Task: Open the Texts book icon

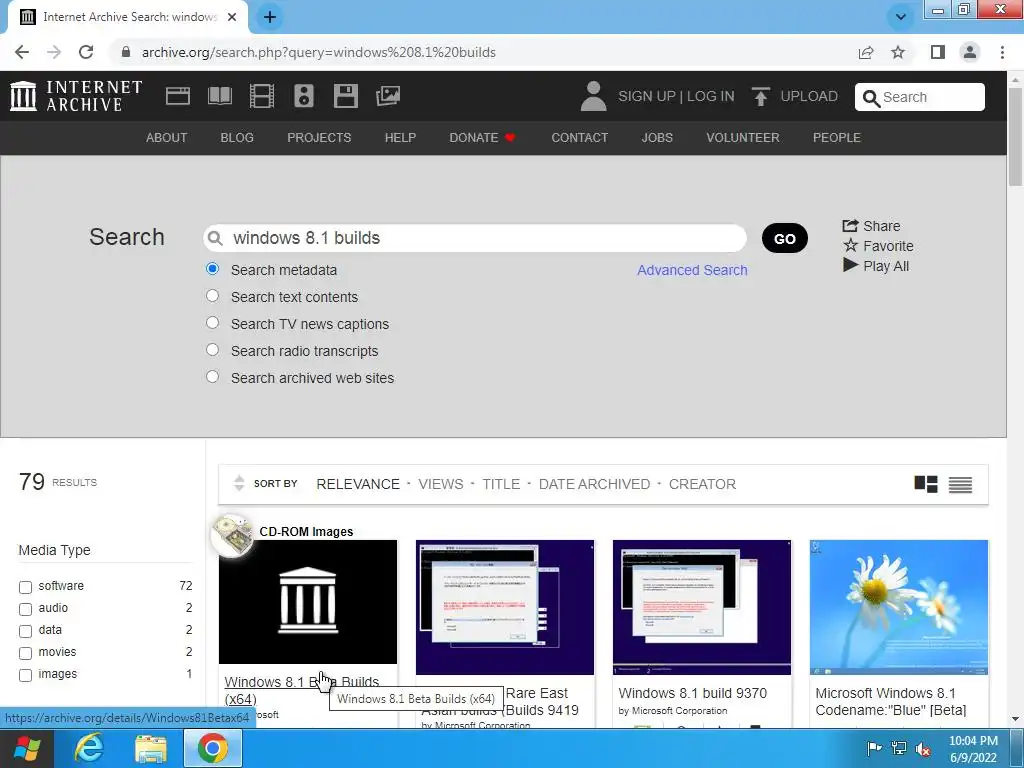Action: (x=219, y=96)
